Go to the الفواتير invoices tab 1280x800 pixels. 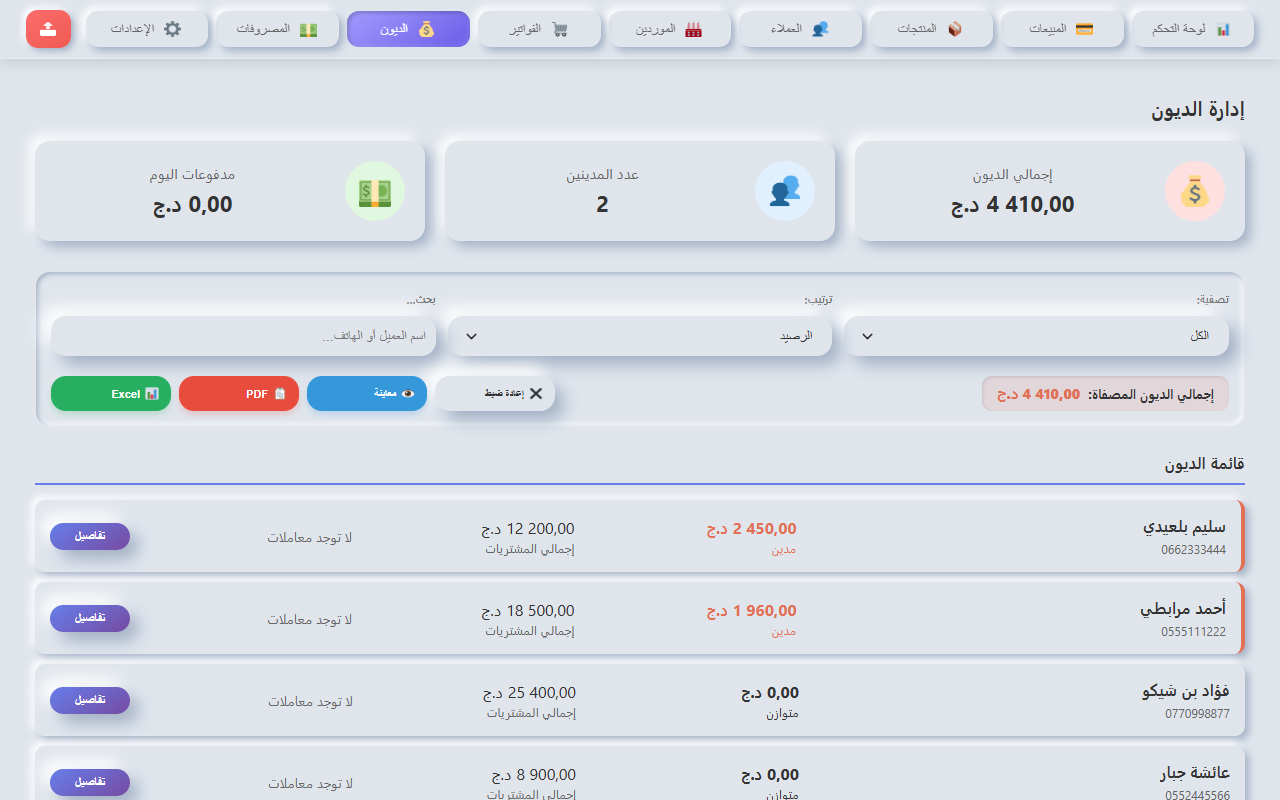(539, 29)
